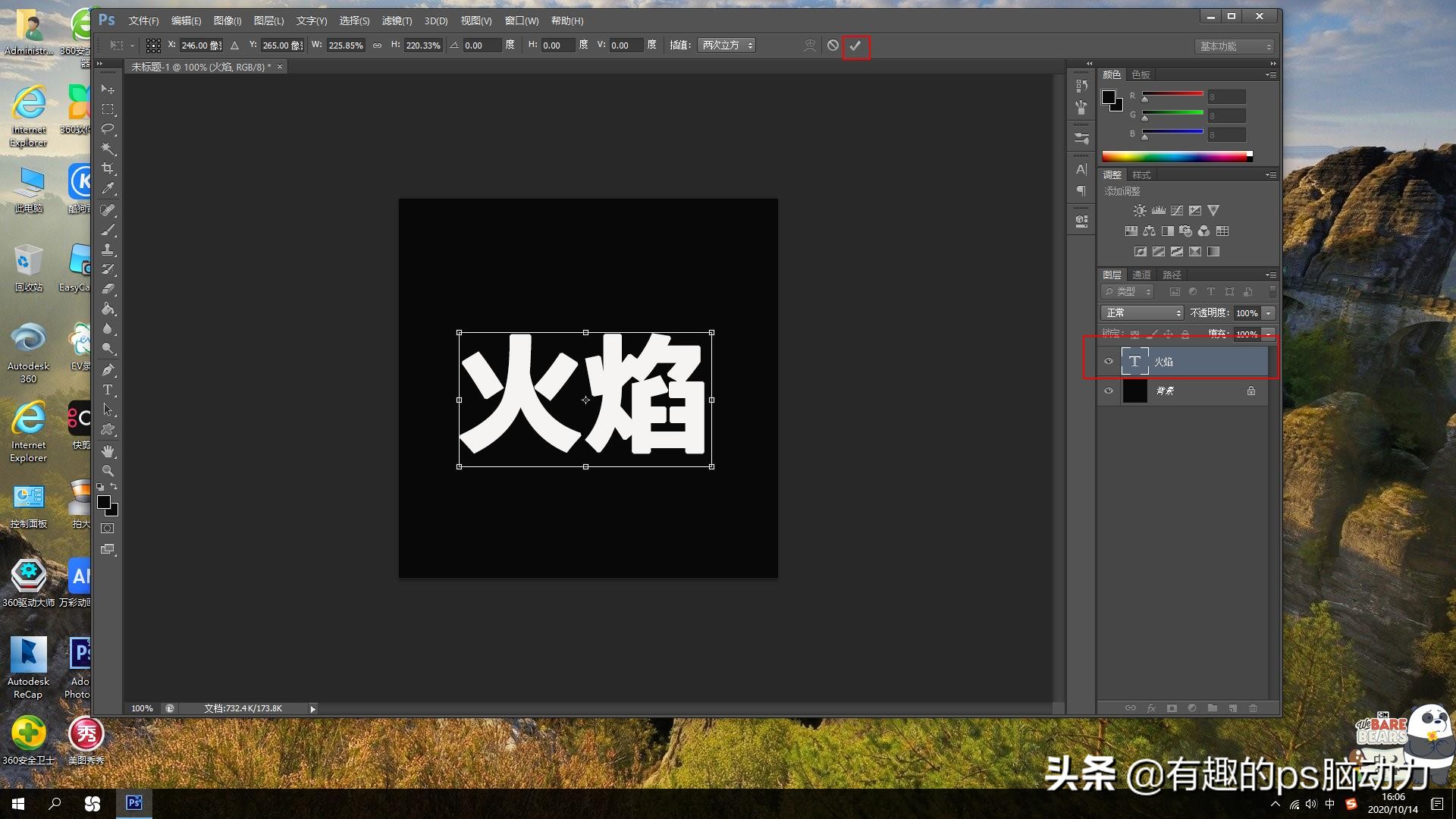Open the 基本功能 workspace dropdown

pos(1235,47)
